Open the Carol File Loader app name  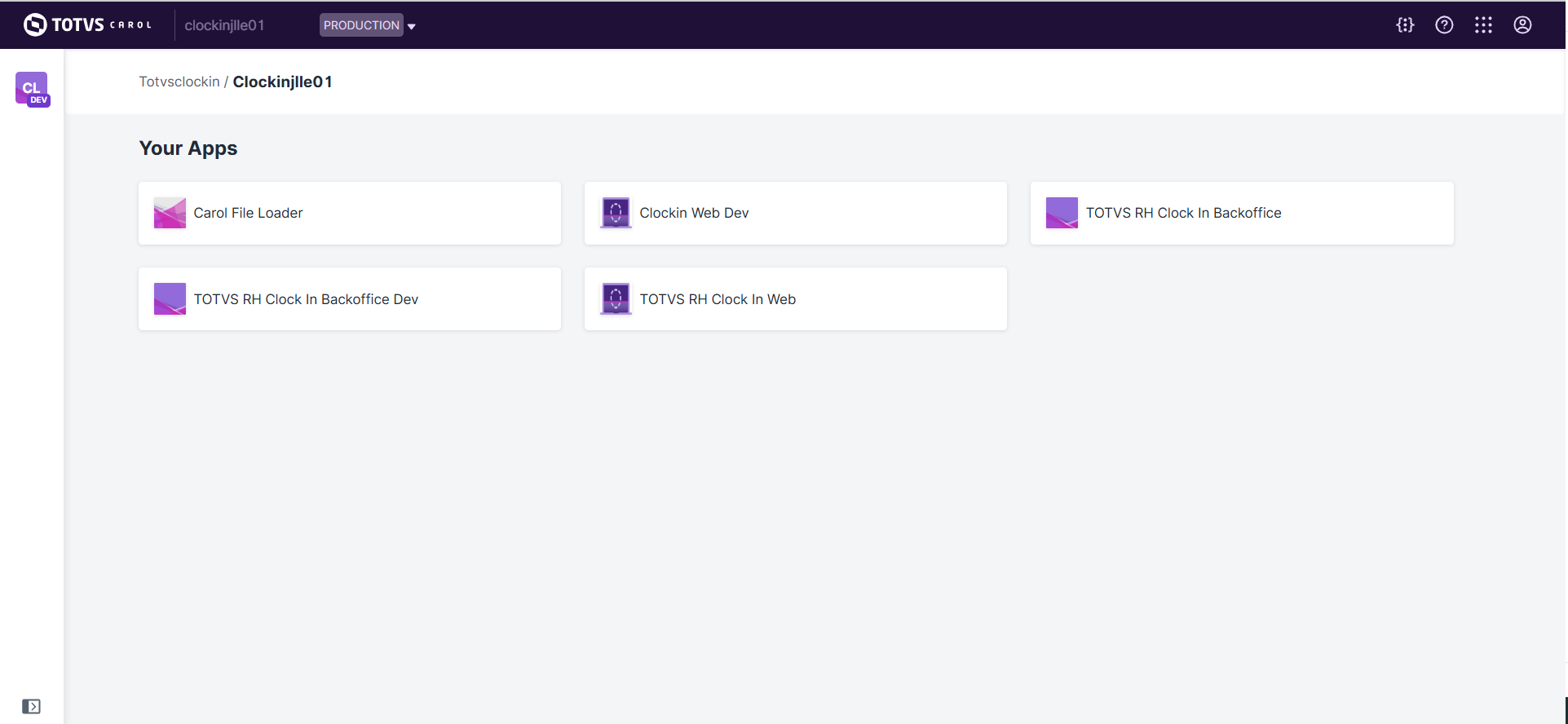point(248,213)
